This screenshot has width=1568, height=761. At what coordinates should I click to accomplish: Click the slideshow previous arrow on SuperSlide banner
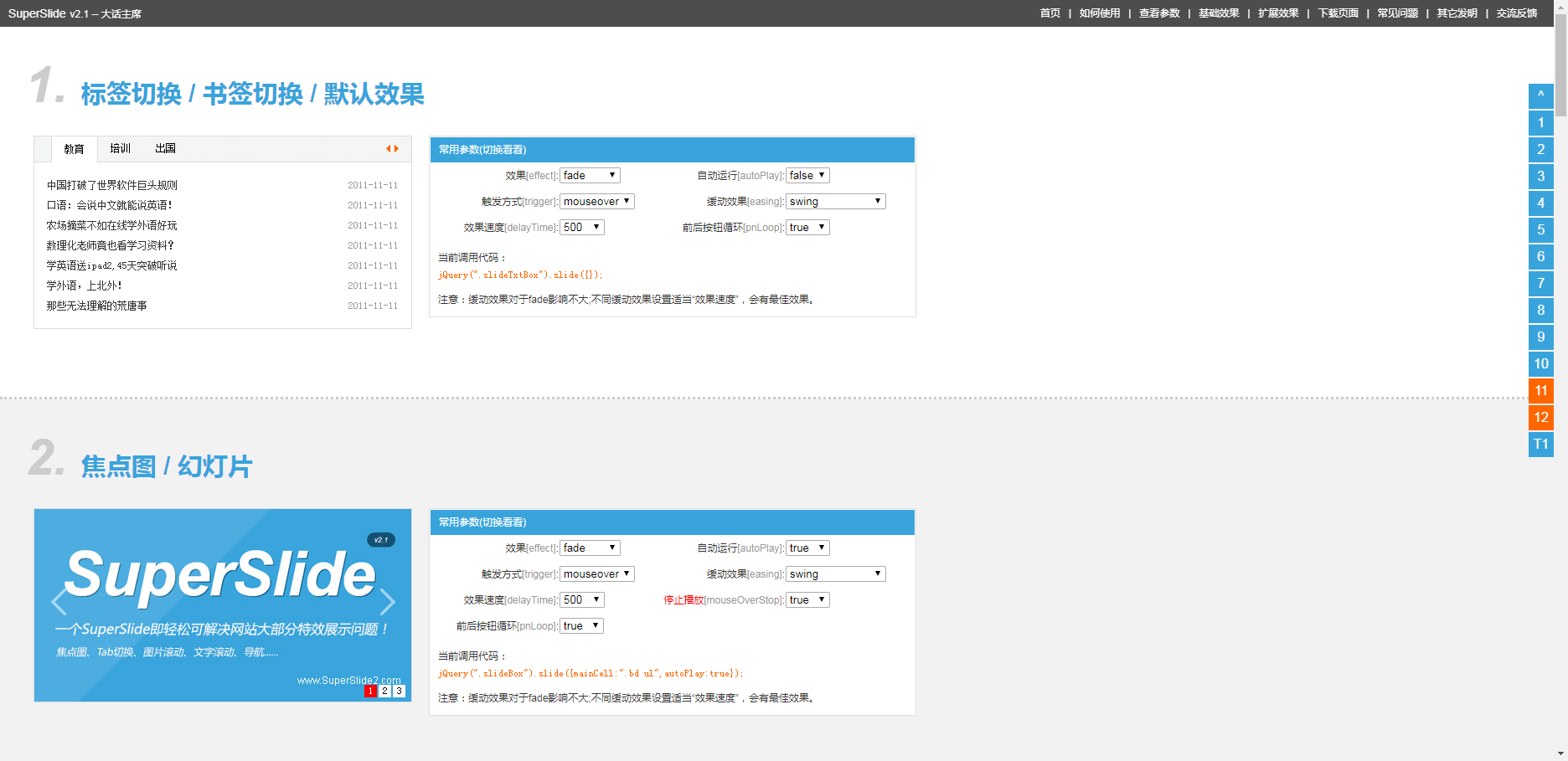(59, 601)
